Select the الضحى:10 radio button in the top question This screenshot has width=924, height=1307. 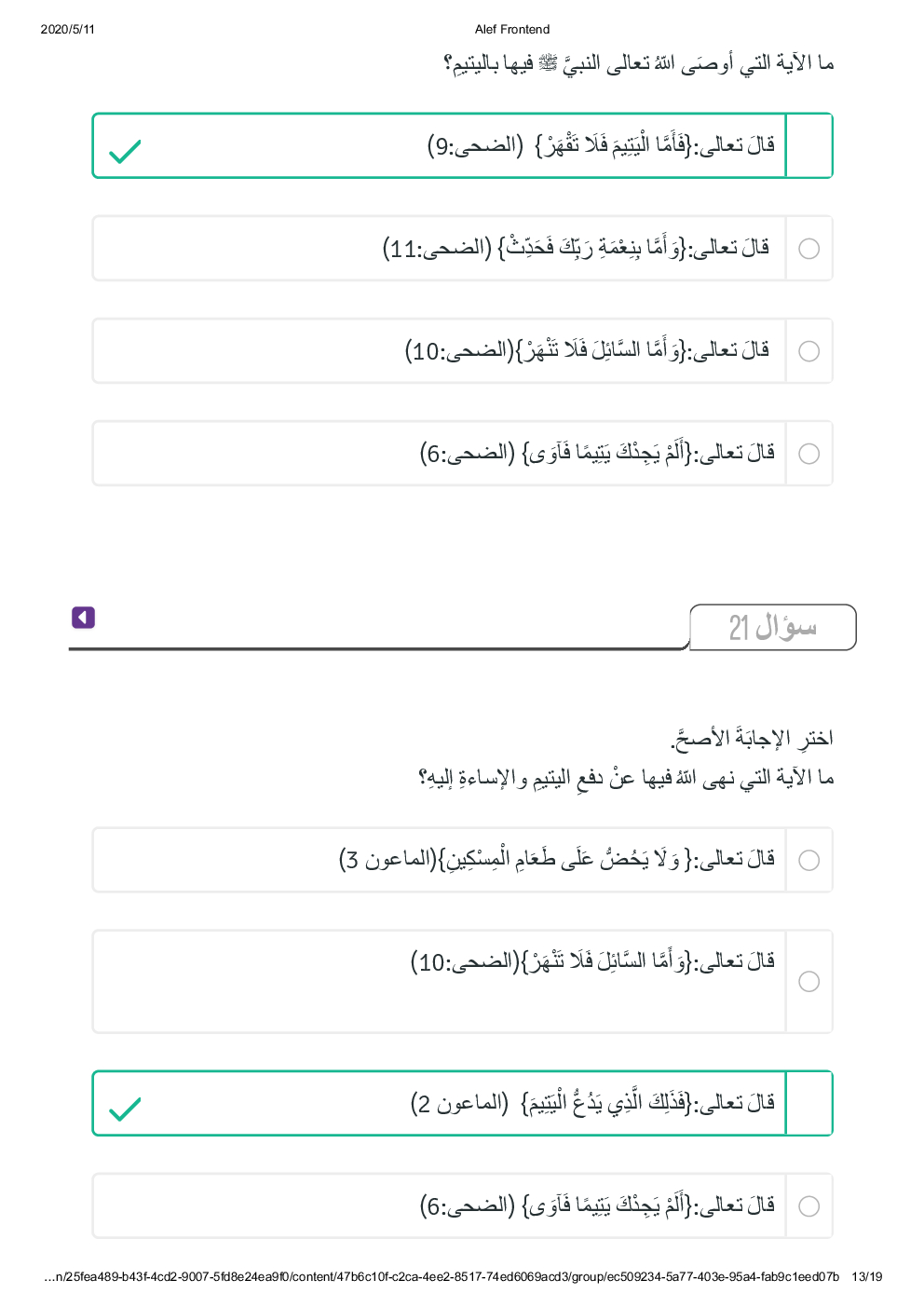pyautogui.click(x=809, y=351)
